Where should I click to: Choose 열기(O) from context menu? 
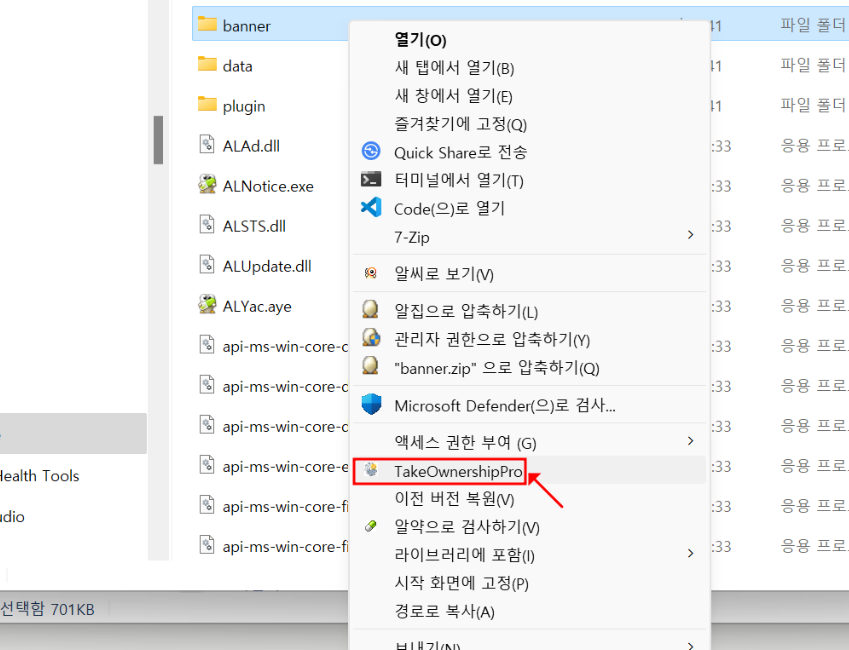click(530, 40)
